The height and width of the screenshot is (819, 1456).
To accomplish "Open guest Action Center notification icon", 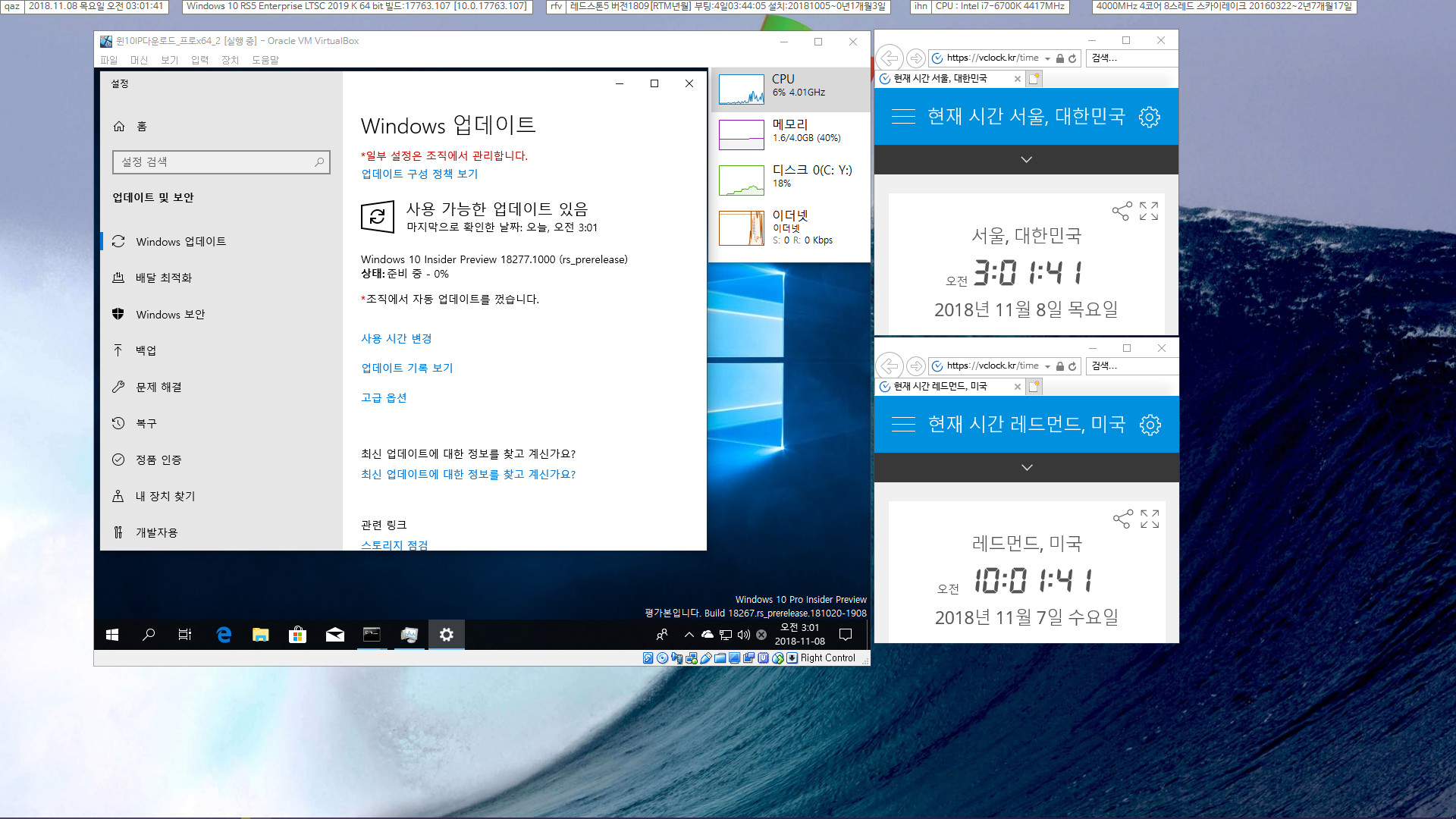I will click(x=846, y=635).
